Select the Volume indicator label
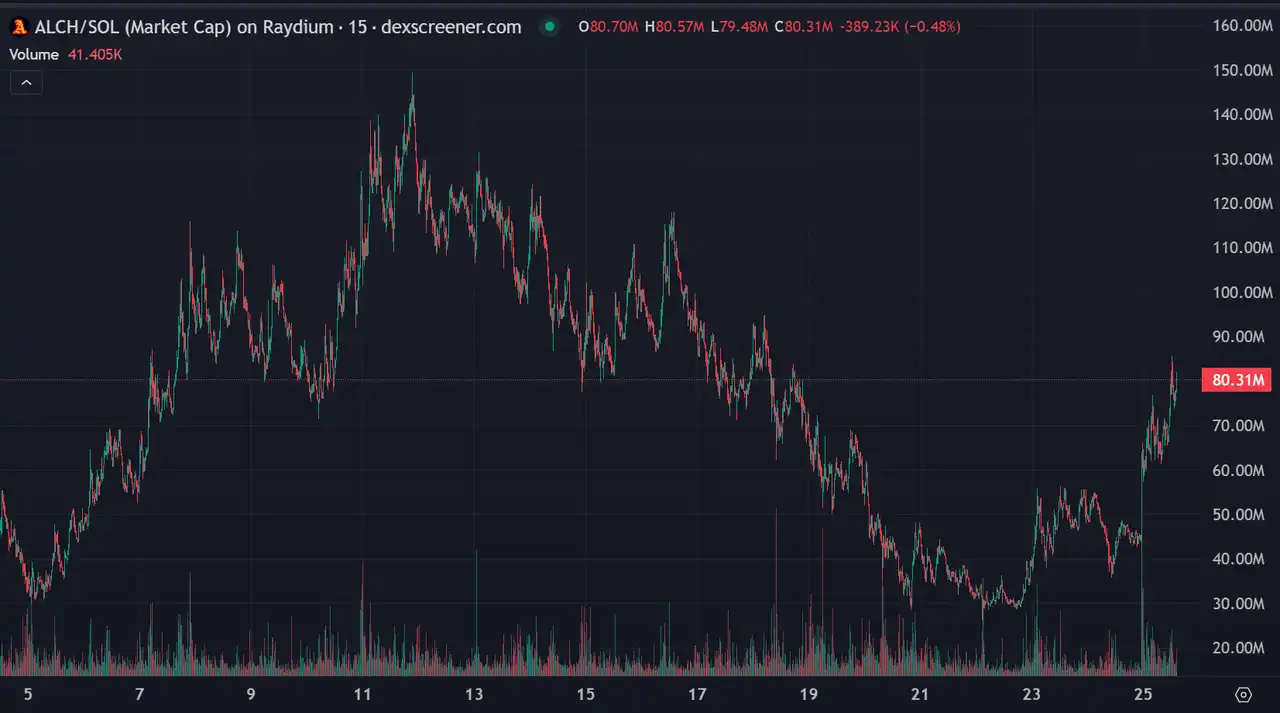 click(34, 55)
